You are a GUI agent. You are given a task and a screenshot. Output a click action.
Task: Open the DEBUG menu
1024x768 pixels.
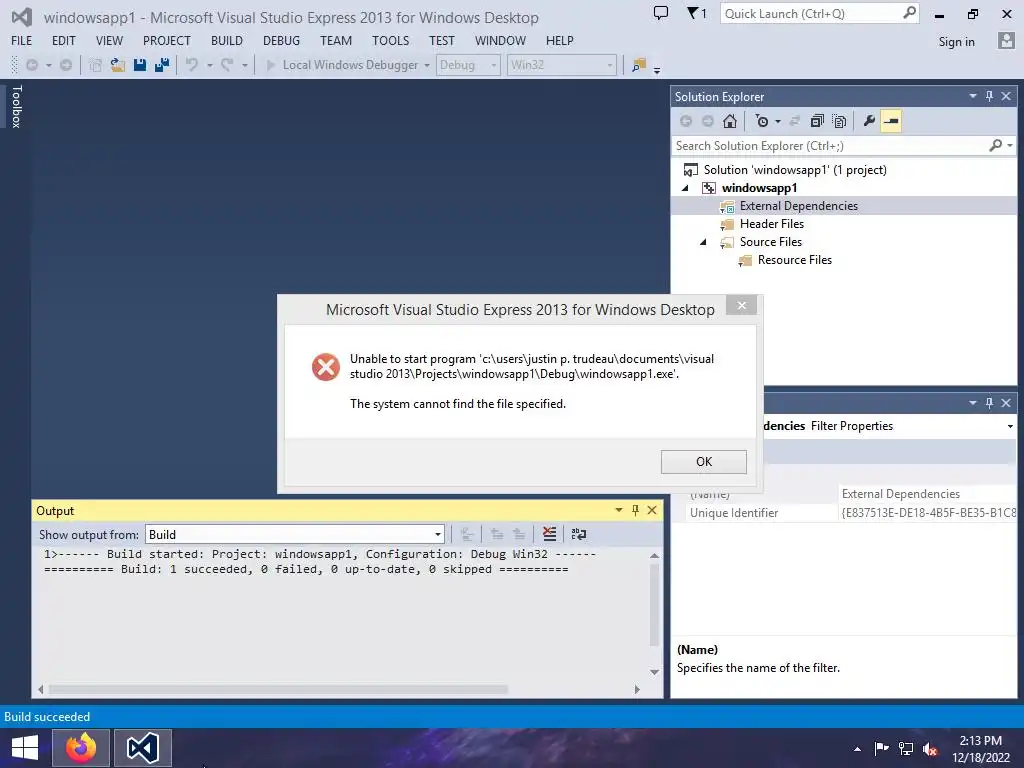(x=281, y=40)
